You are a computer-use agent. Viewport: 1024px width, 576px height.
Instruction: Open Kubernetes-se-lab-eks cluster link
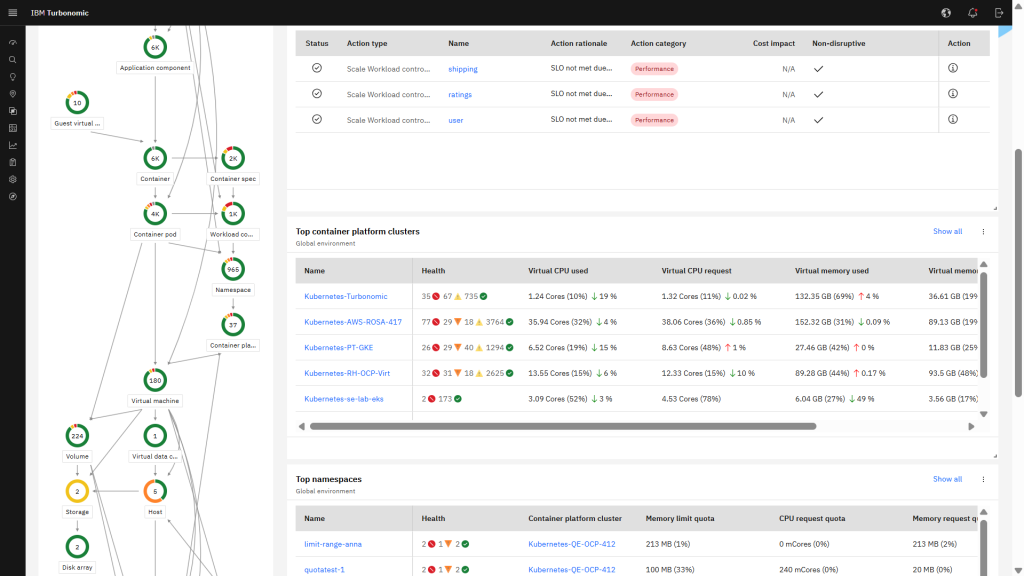click(x=344, y=399)
